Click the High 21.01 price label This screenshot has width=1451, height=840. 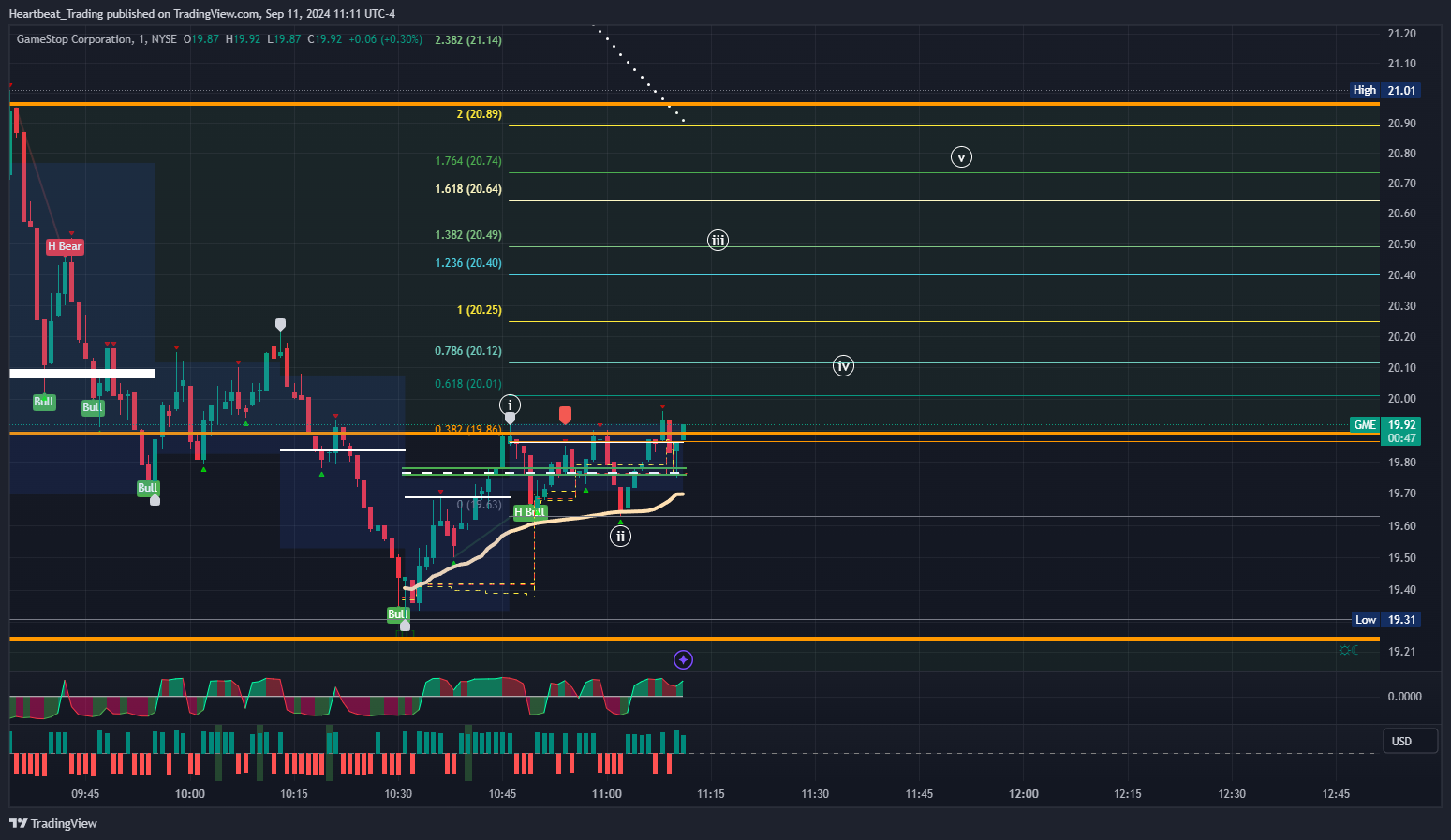click(1384, 90)
